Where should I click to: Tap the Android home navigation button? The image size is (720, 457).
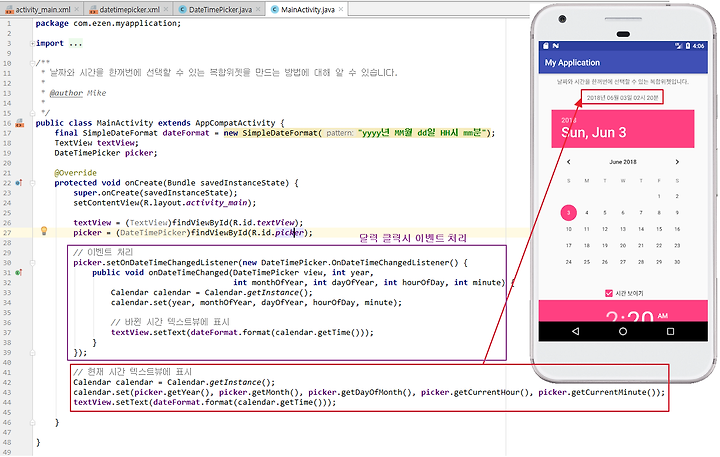pyautogui.click(x=623, y=331)
